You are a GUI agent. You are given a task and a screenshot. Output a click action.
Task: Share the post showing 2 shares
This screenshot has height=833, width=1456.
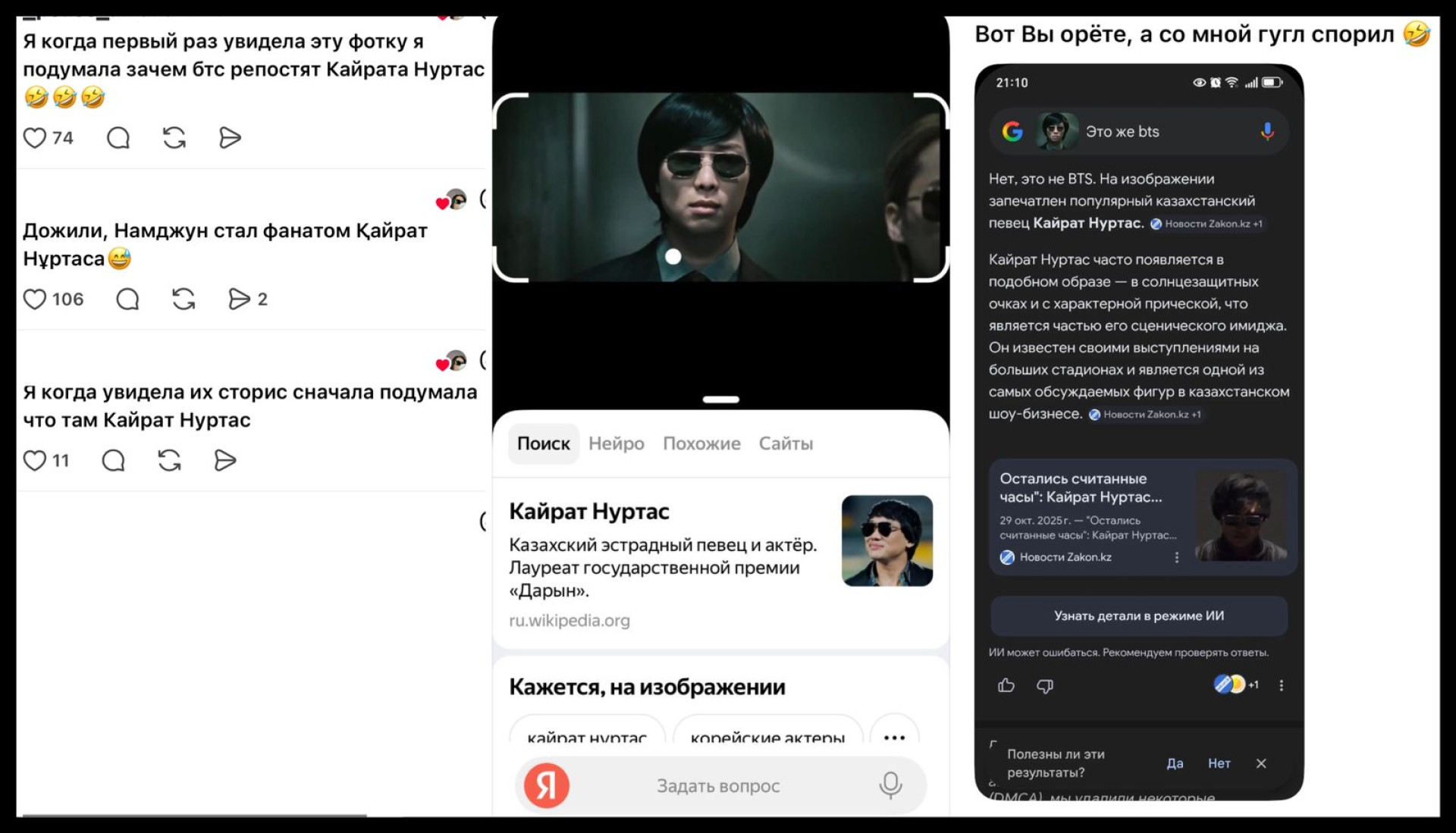pos(239,299)
